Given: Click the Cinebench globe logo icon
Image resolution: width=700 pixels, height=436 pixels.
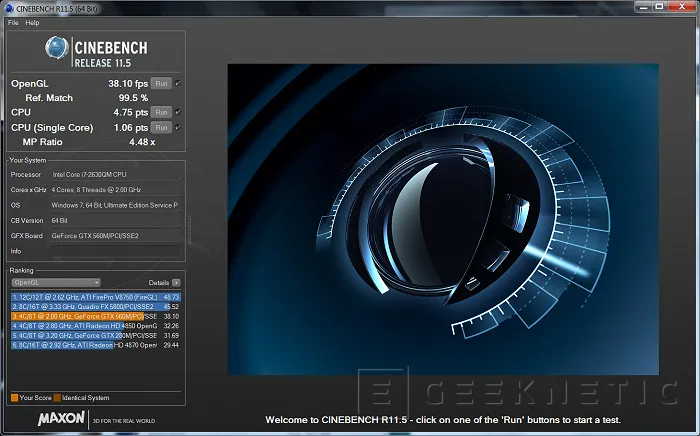Looking at the screenshot, I should (57, 48).
